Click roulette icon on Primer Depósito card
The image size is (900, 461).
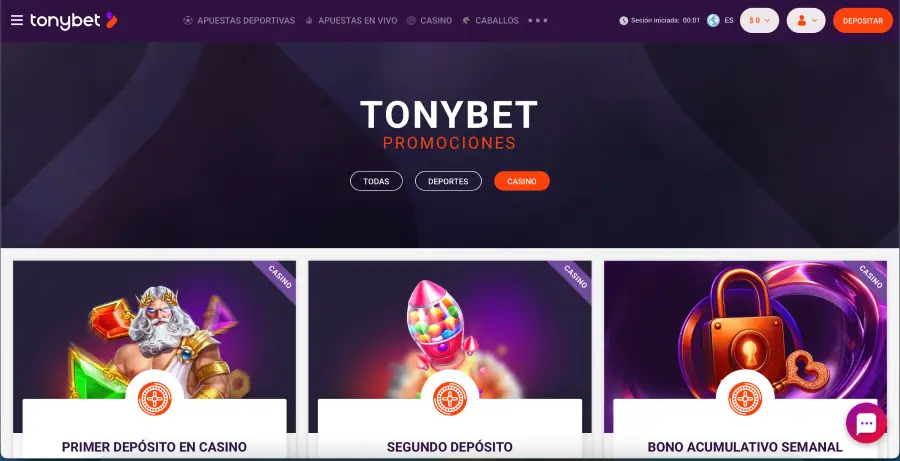click(x=154, y=398)
